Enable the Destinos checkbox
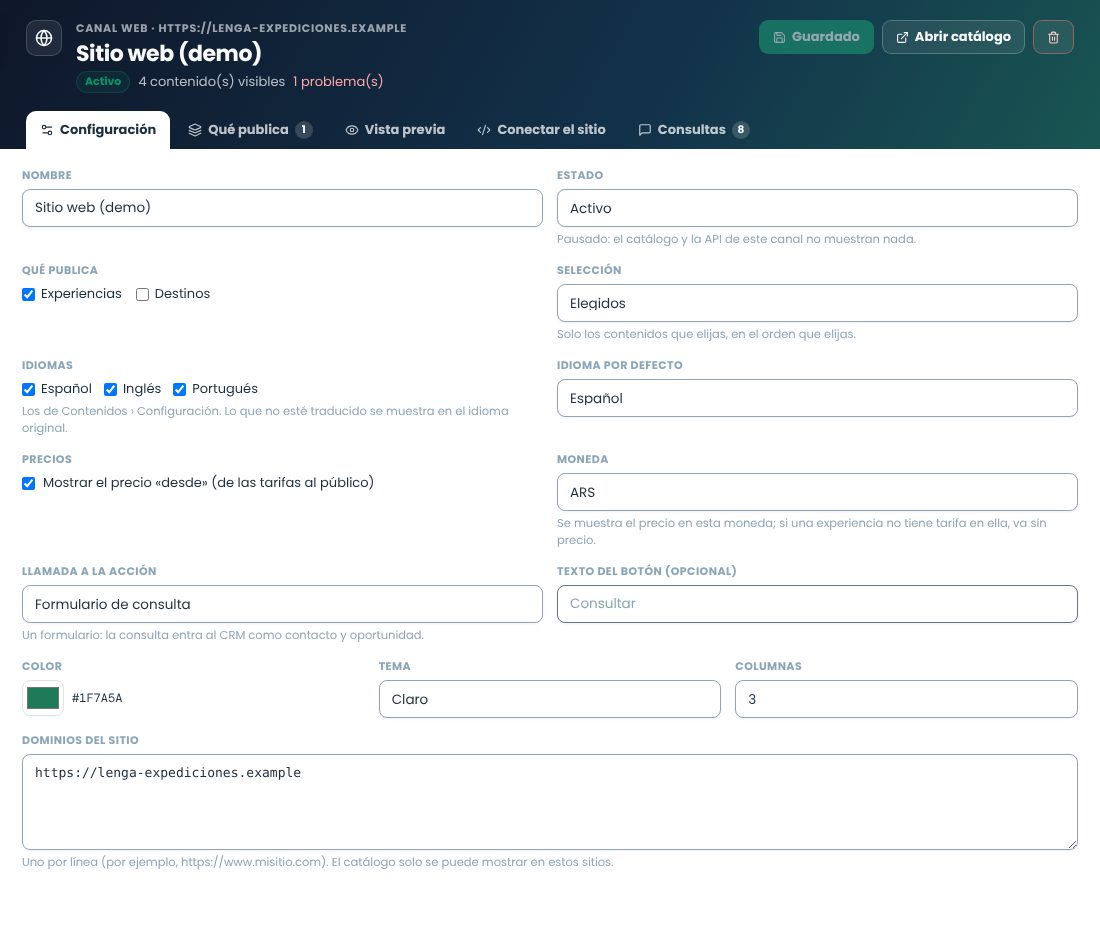Screen dimensions: 1100x944 point(142,295)
